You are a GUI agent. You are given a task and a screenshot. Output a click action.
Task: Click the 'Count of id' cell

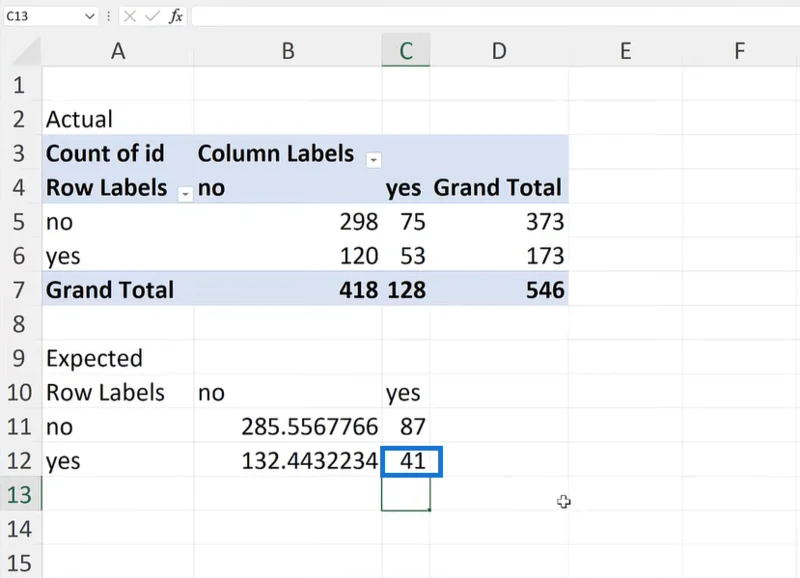(x=118, y=153)
